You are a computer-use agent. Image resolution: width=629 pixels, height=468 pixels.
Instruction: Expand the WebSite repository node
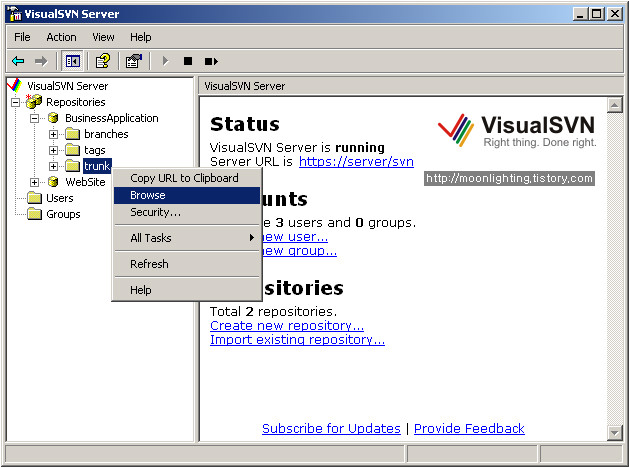(34, 182)
